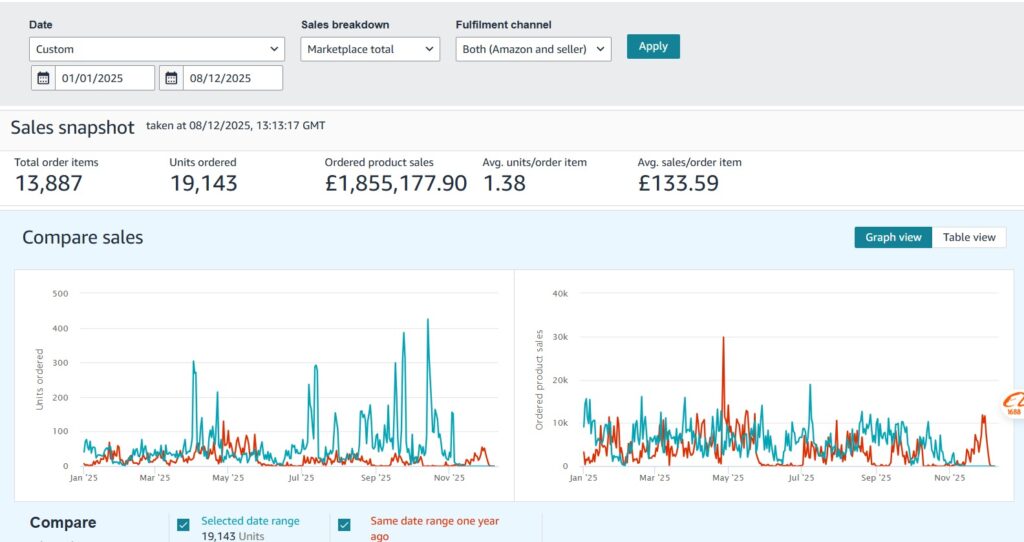Screen dimensions: 1024x542
Task: Open the end date calendar icon
Action: tap(171, 78)
